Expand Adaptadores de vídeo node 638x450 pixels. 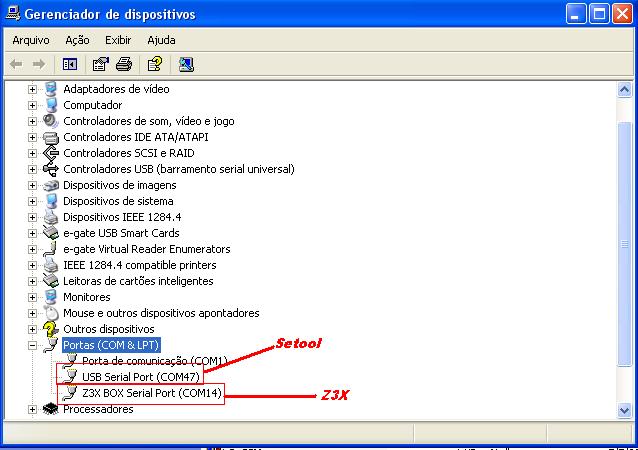32,89
